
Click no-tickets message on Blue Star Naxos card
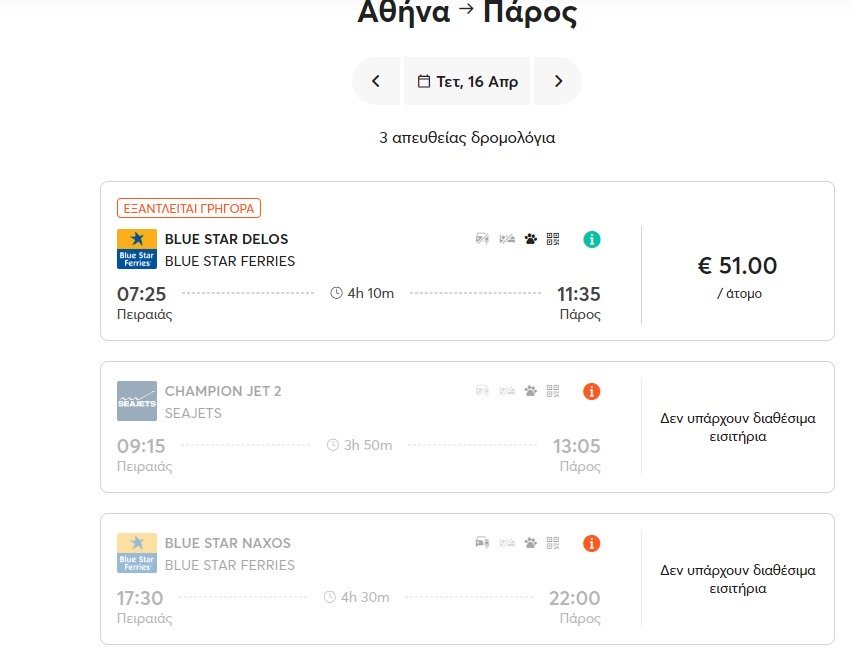[738, 579]
